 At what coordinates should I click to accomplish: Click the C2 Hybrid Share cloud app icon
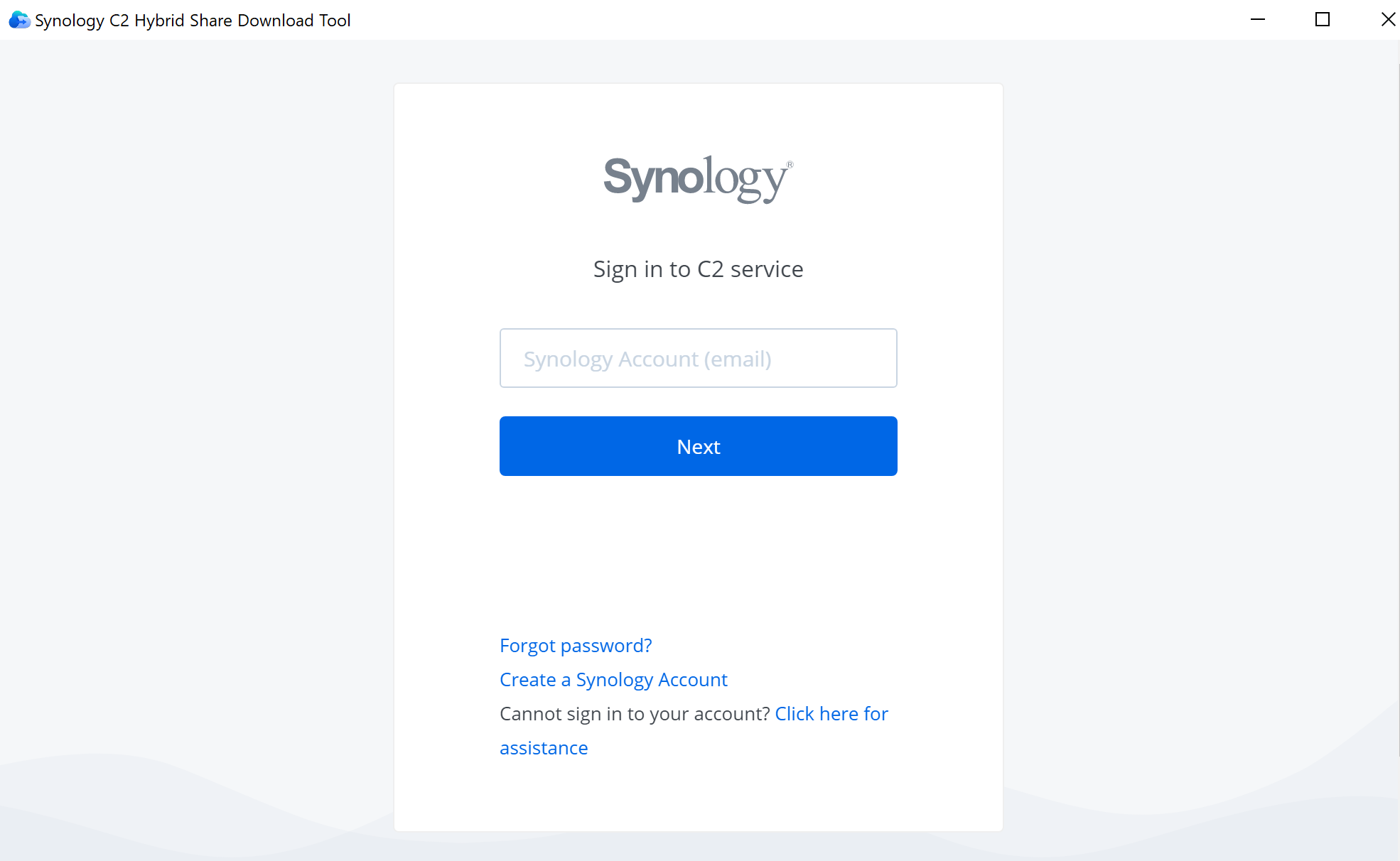click(x=19, y=20)
